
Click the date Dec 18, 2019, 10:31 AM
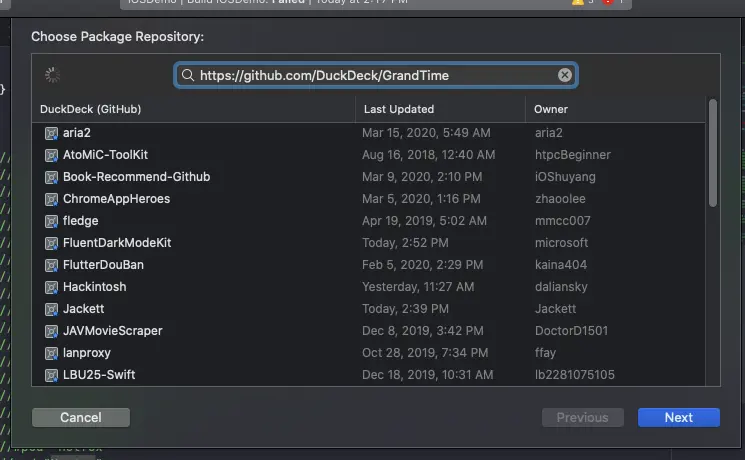428,375
